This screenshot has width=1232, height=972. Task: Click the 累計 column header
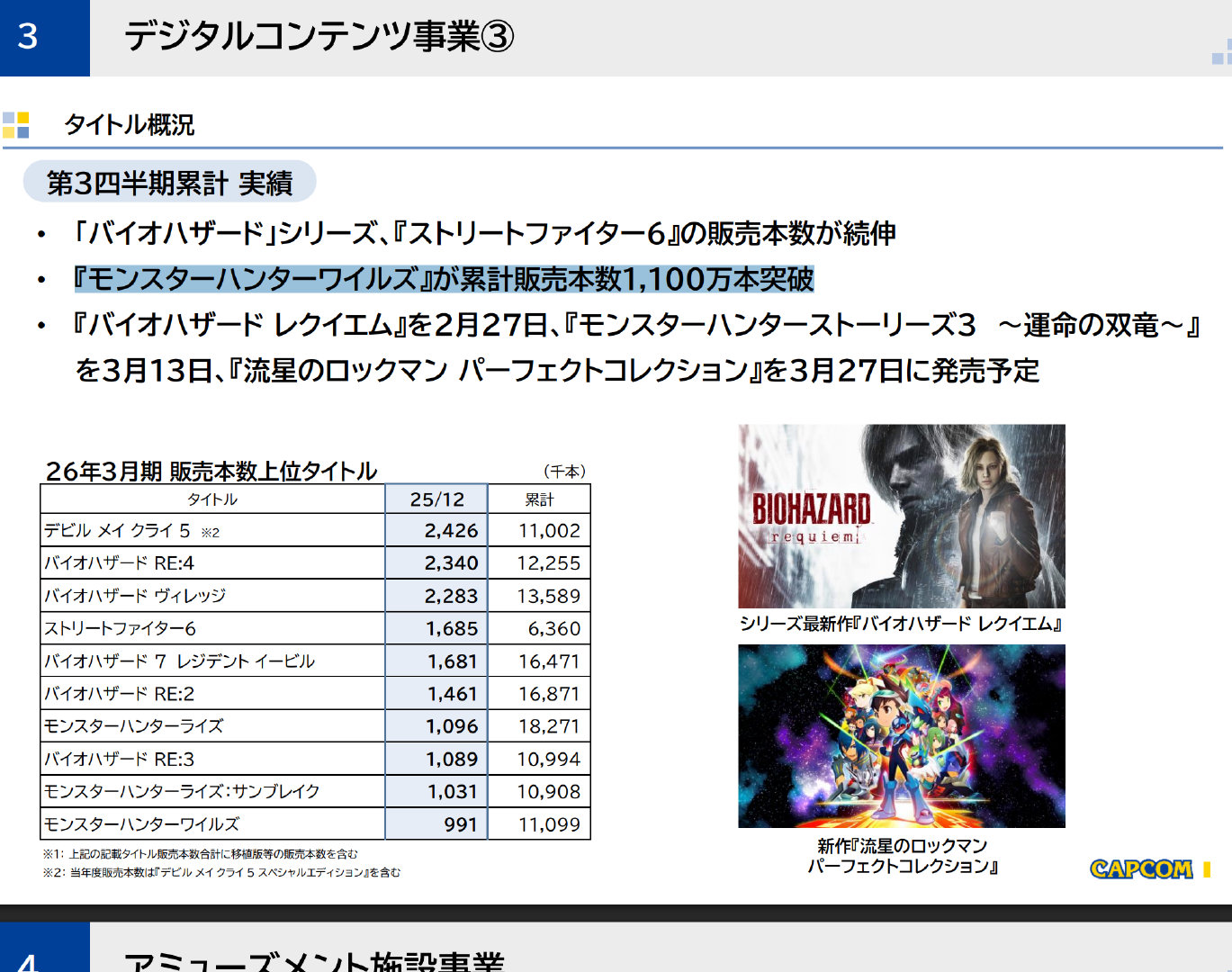pos(540,499)
